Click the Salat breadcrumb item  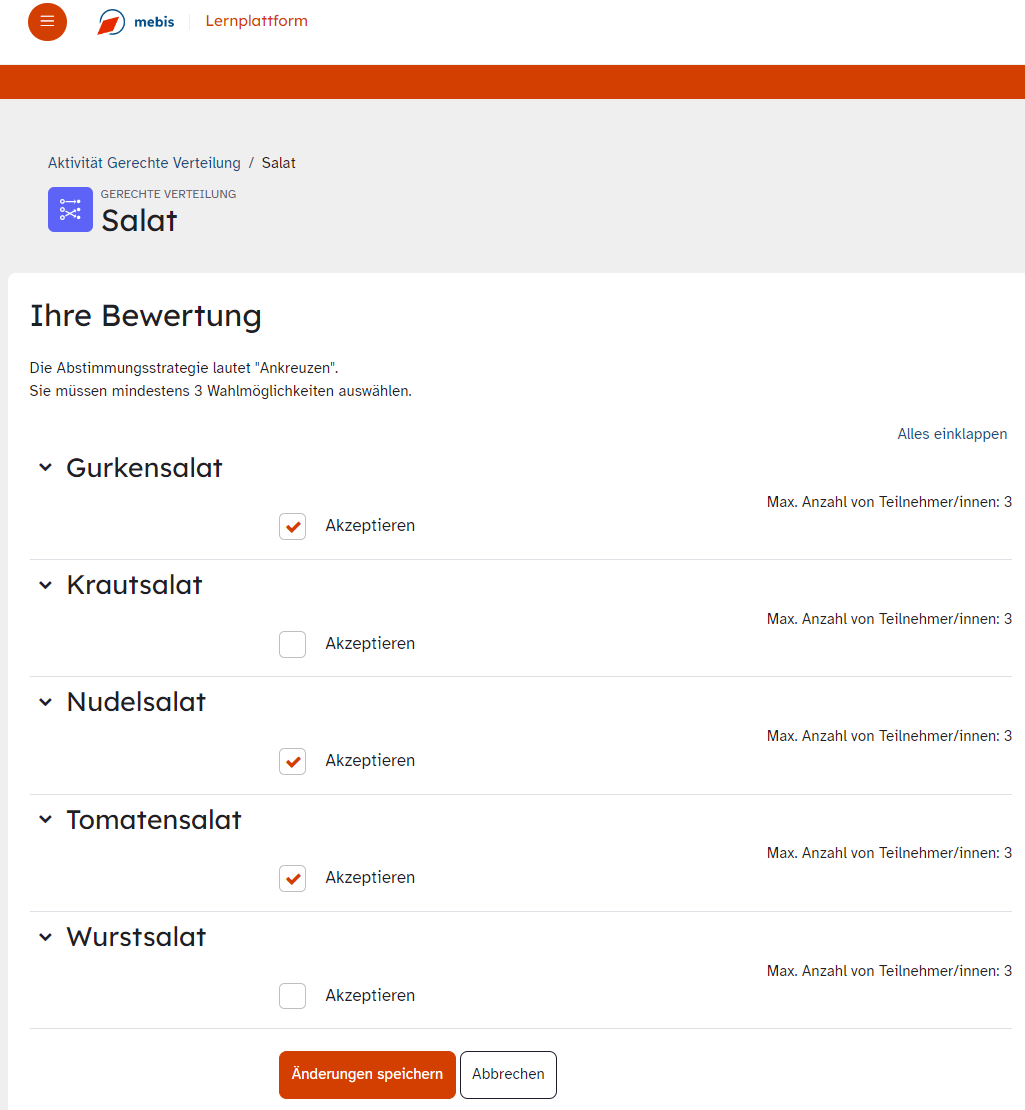tap(278, 163)
